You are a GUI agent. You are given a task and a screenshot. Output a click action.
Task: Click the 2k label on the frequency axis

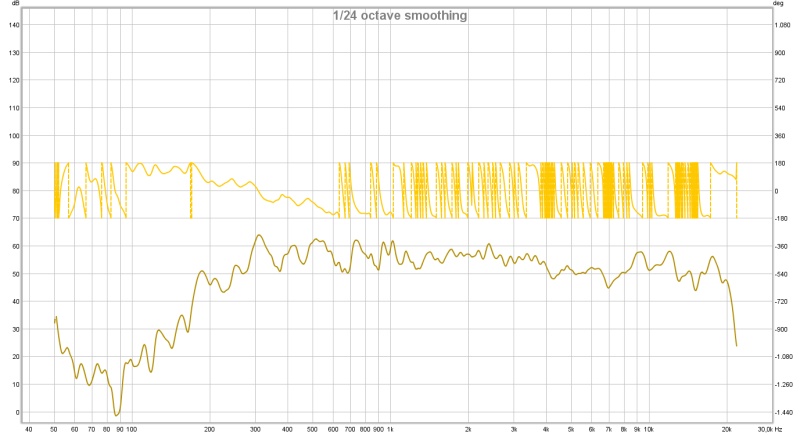pos(468,429)
